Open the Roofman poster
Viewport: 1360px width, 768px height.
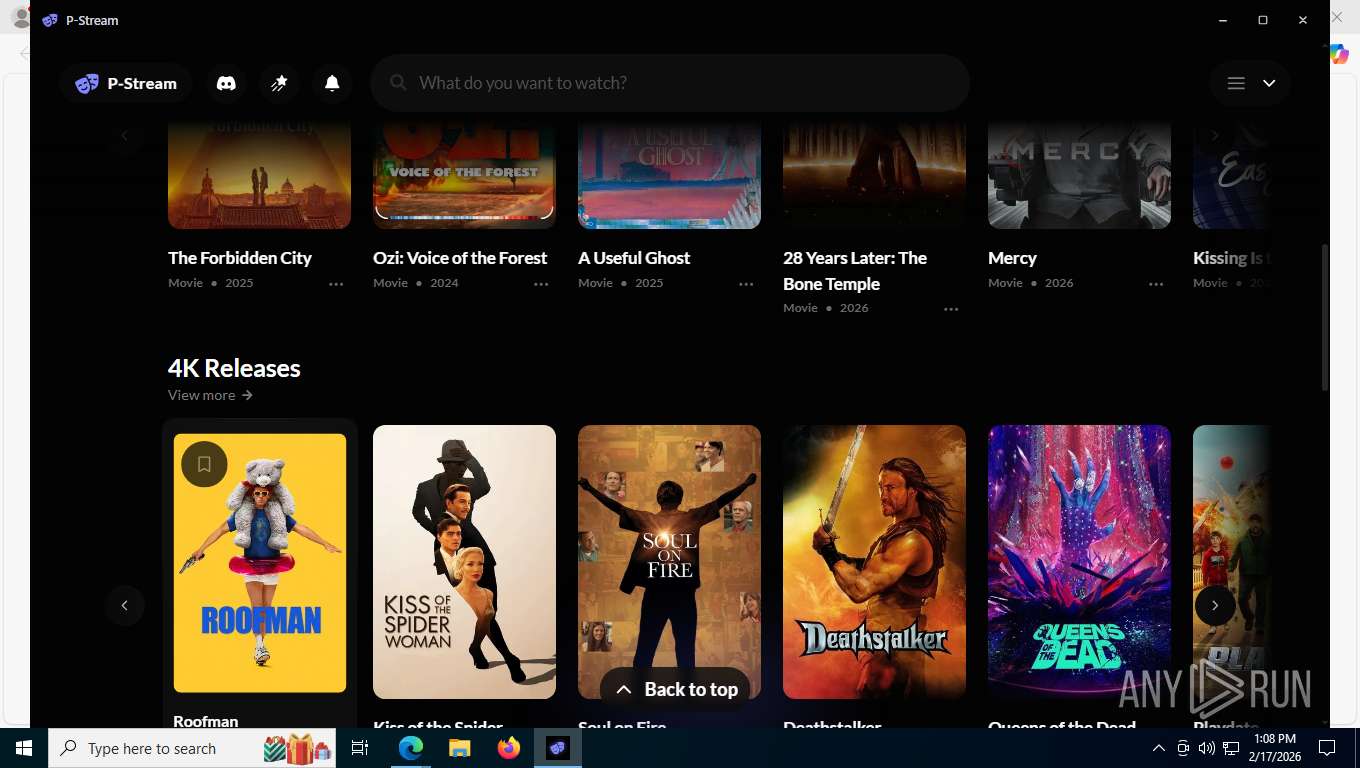260,563
